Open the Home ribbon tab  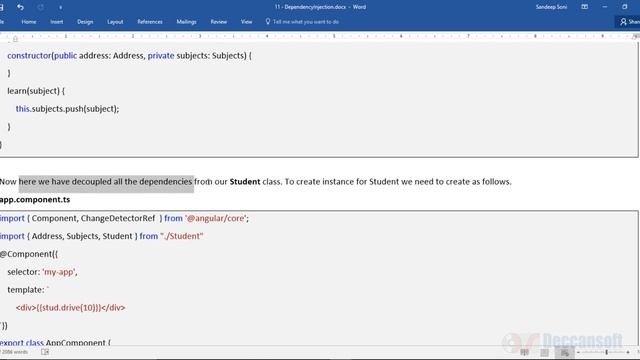(29, 22)
